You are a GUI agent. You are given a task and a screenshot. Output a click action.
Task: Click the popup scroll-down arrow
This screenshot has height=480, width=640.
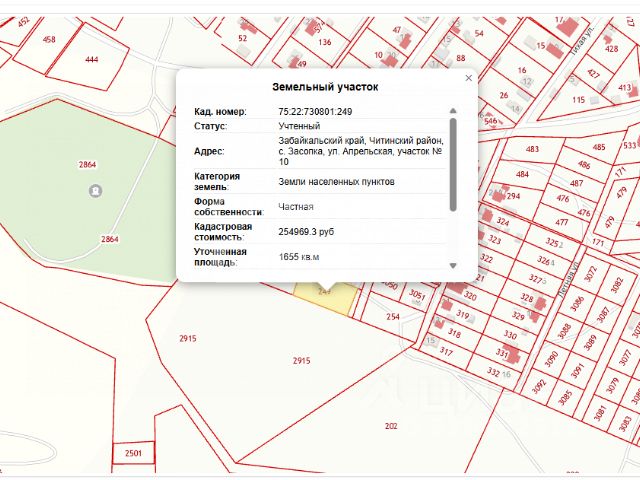(453, 266)
